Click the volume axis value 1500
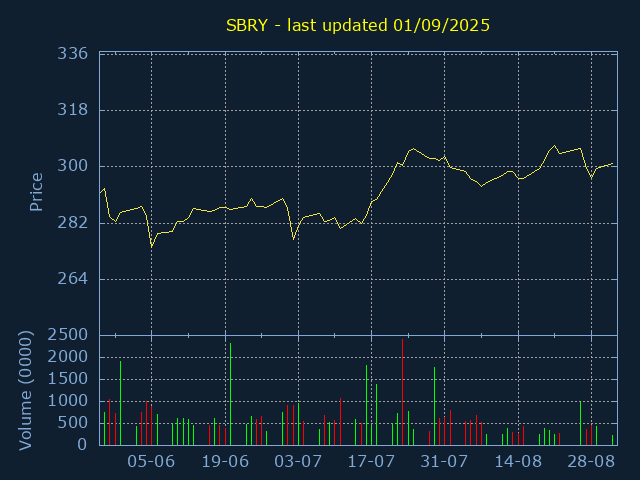Image resolution: width=640 pixels, height=480 pixels. click(68, 379)
